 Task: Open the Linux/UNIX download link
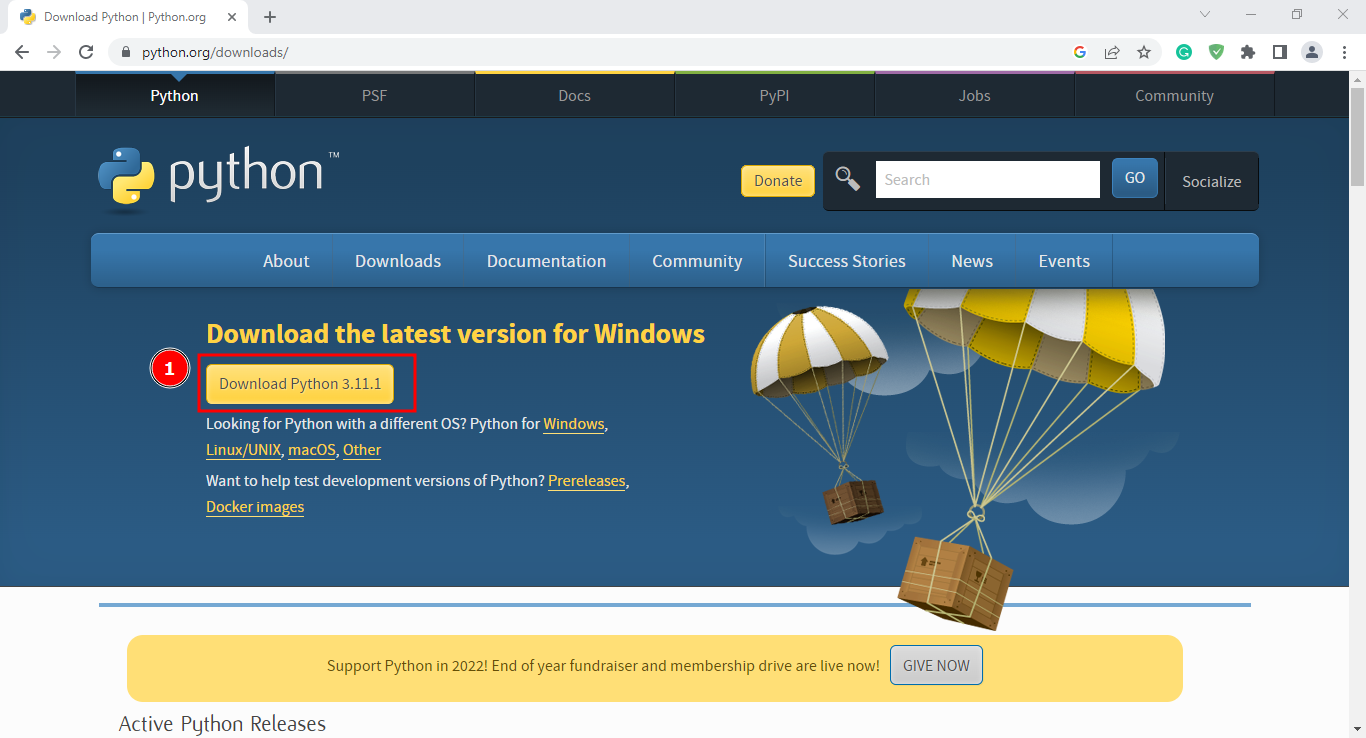pyautogui.click(x=243, y=450)
